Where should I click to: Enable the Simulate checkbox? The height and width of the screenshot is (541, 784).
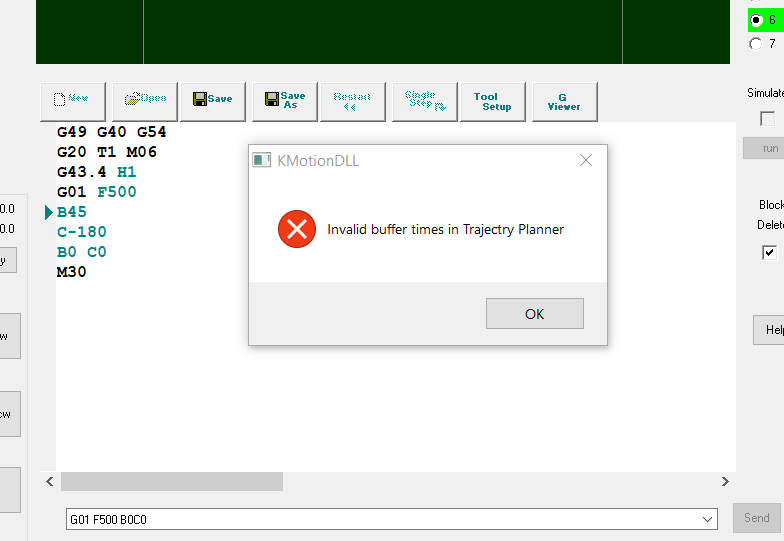[x=767, y=119]
